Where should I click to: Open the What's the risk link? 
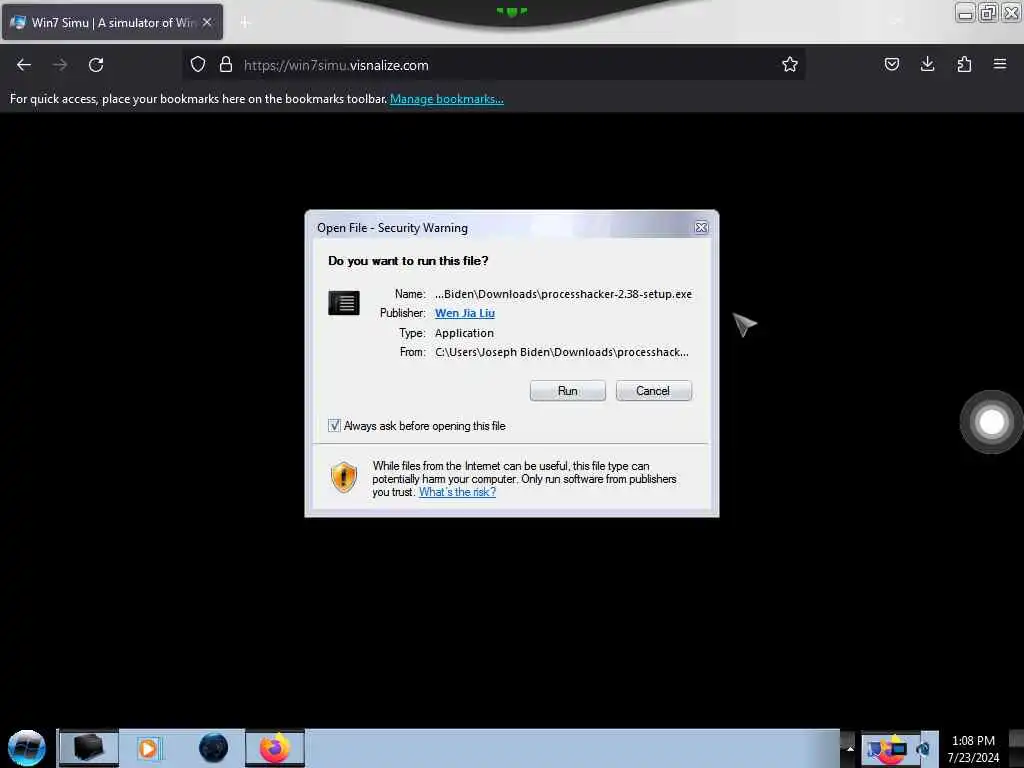tap(457, 492)
